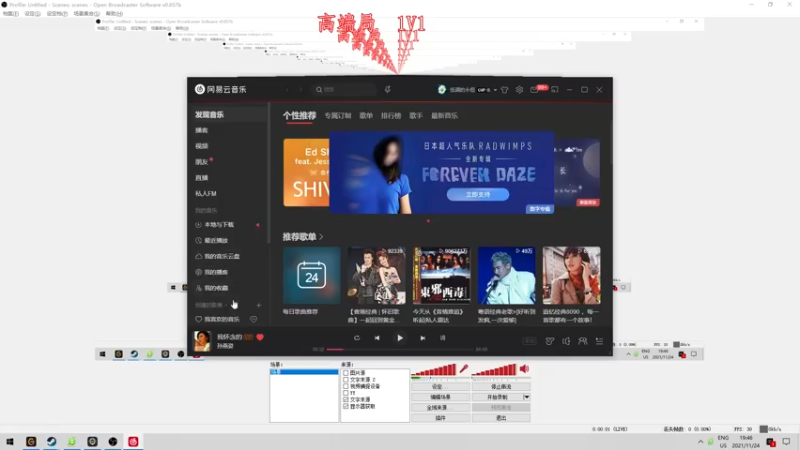Screen dimensions: 800x450
Task: Click the 立即支持 button on the banner
Action: pyautogui.click(x=478, y=194)
